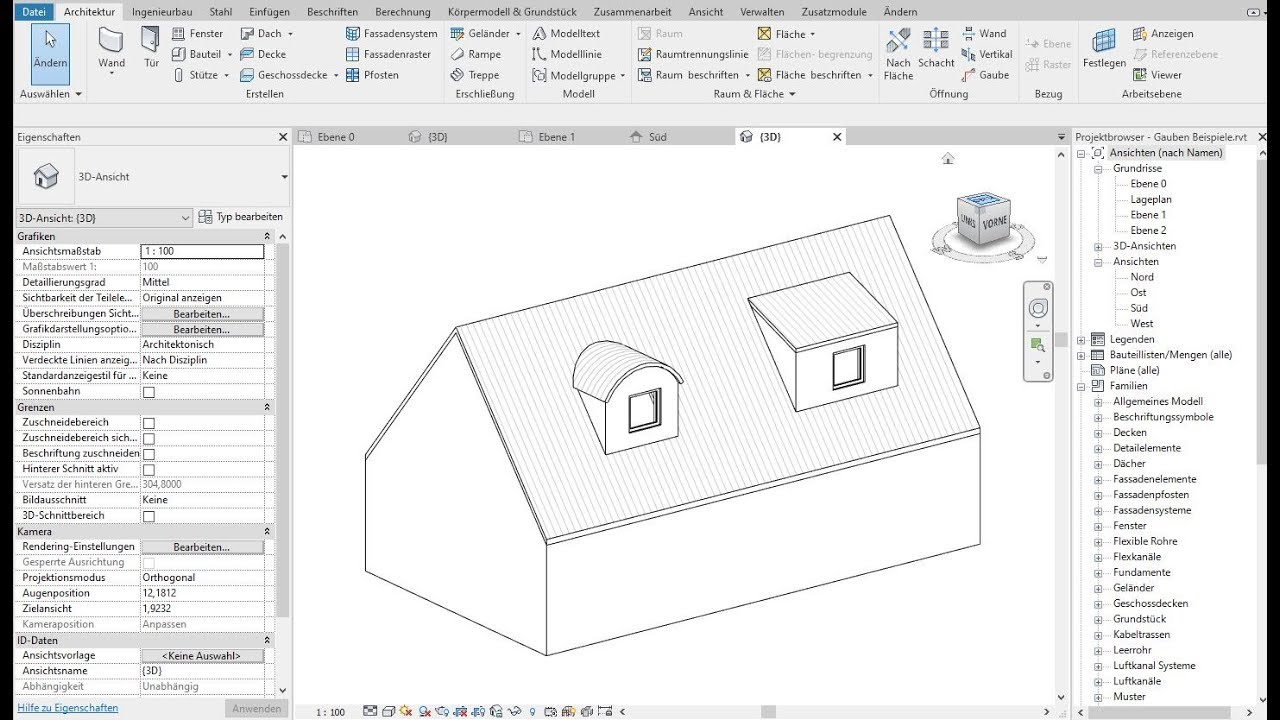
Task: Choose the Modelllinie tool
Action: point(566,54)
